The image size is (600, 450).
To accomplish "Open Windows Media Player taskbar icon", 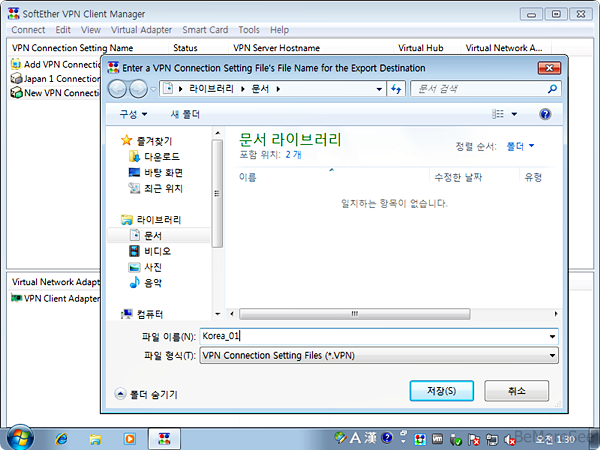I will [x=130, y=439].
